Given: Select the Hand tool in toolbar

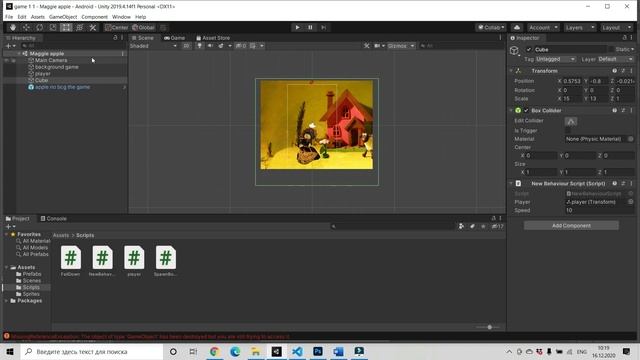Looking at the screenshot, I should 13,27.
